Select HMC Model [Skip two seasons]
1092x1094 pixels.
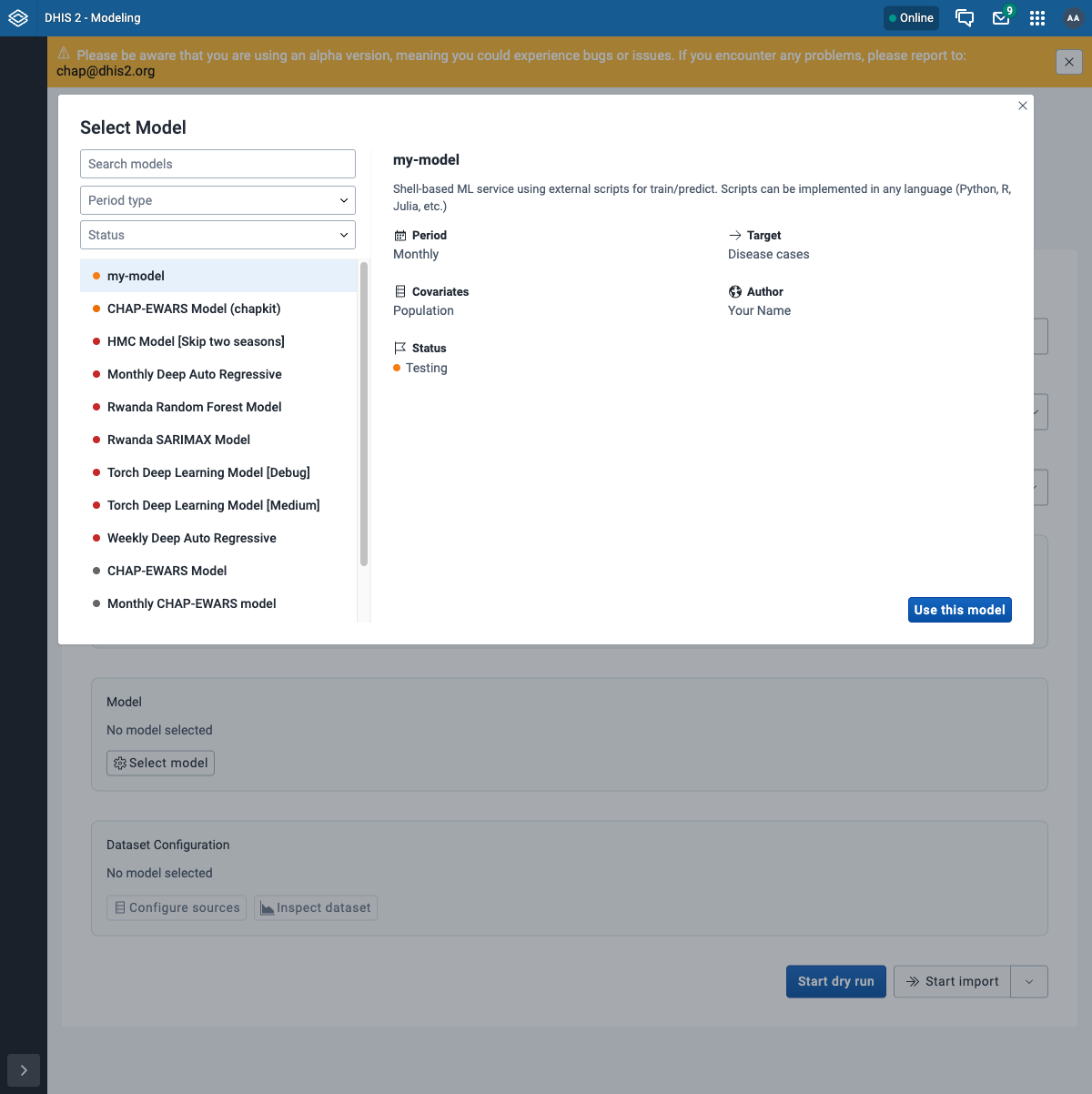(218, 341)
